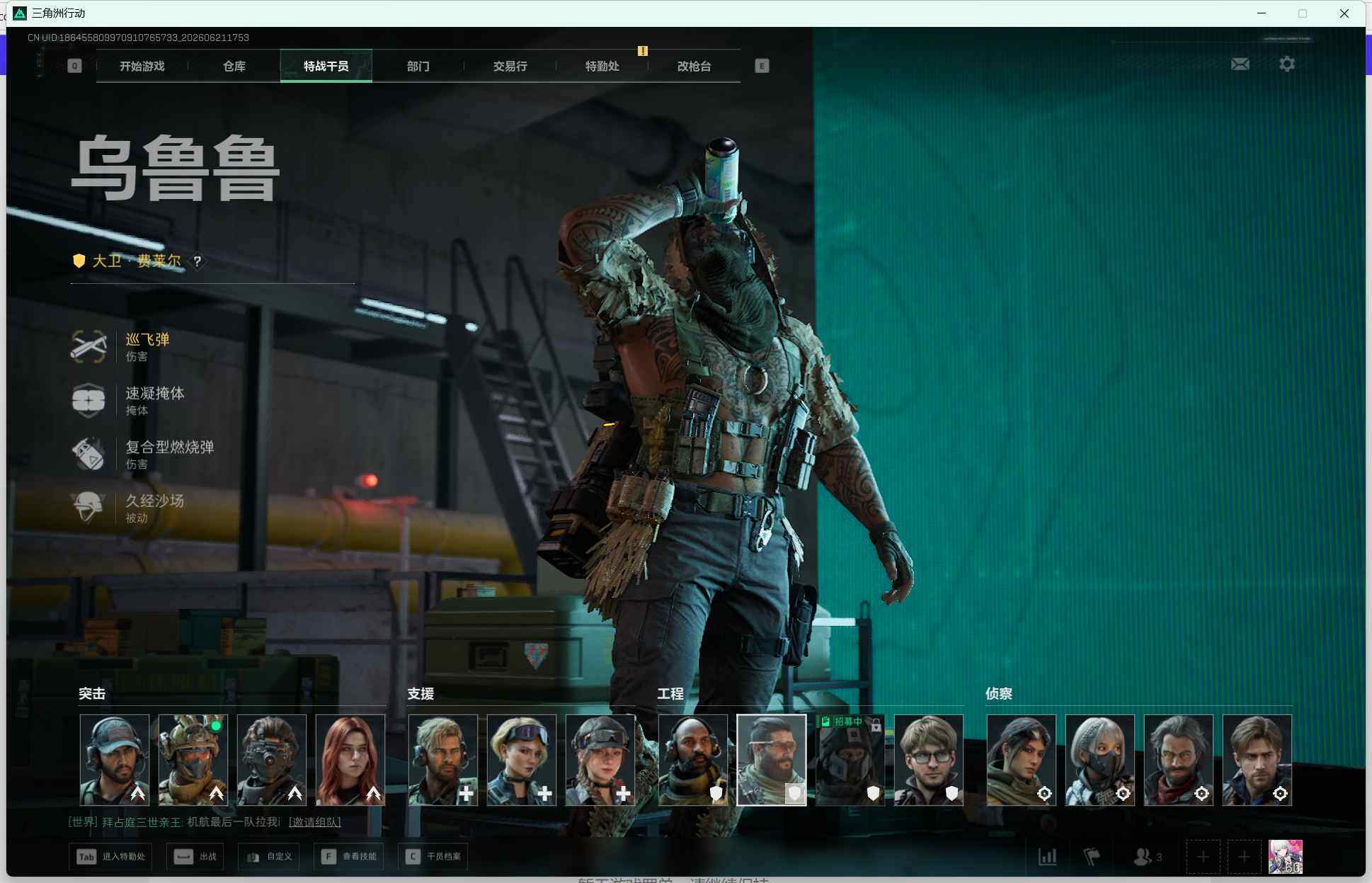Select the 久经沙场 passive skill icon

88,508
